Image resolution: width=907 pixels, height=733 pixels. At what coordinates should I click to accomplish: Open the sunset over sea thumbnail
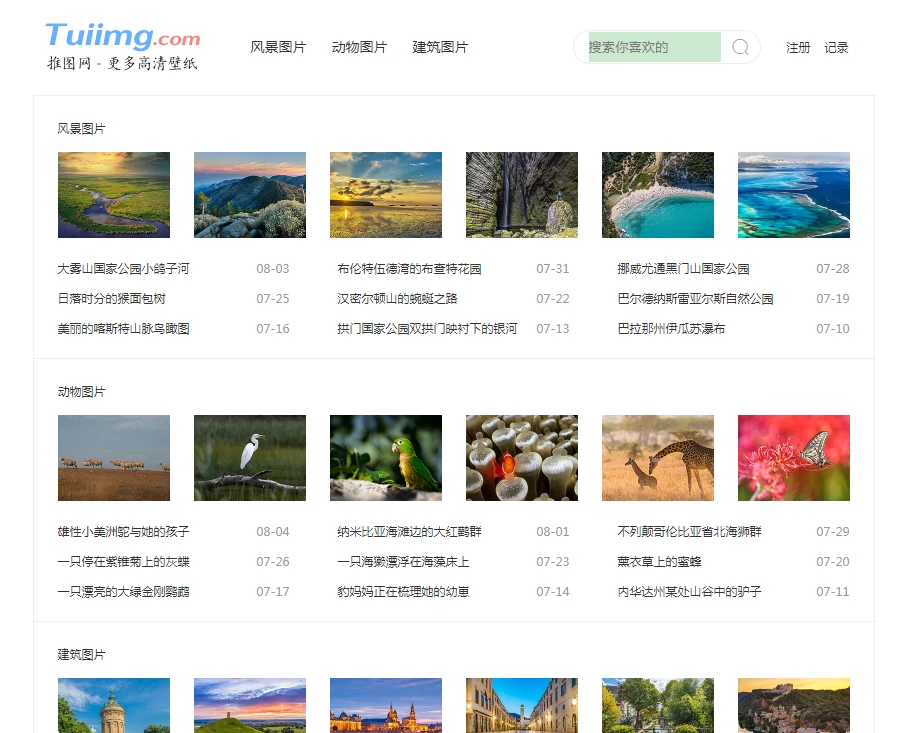point(386,195)
